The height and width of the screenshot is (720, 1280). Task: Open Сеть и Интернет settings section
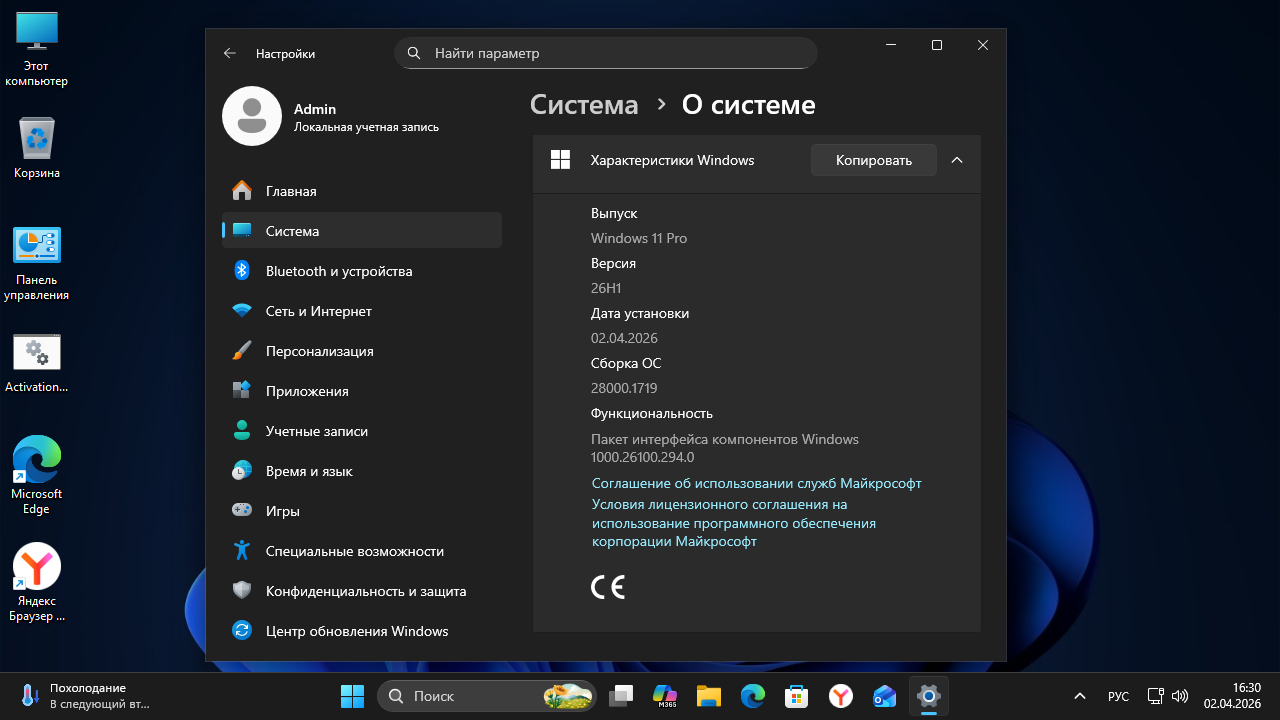(318, 311)
